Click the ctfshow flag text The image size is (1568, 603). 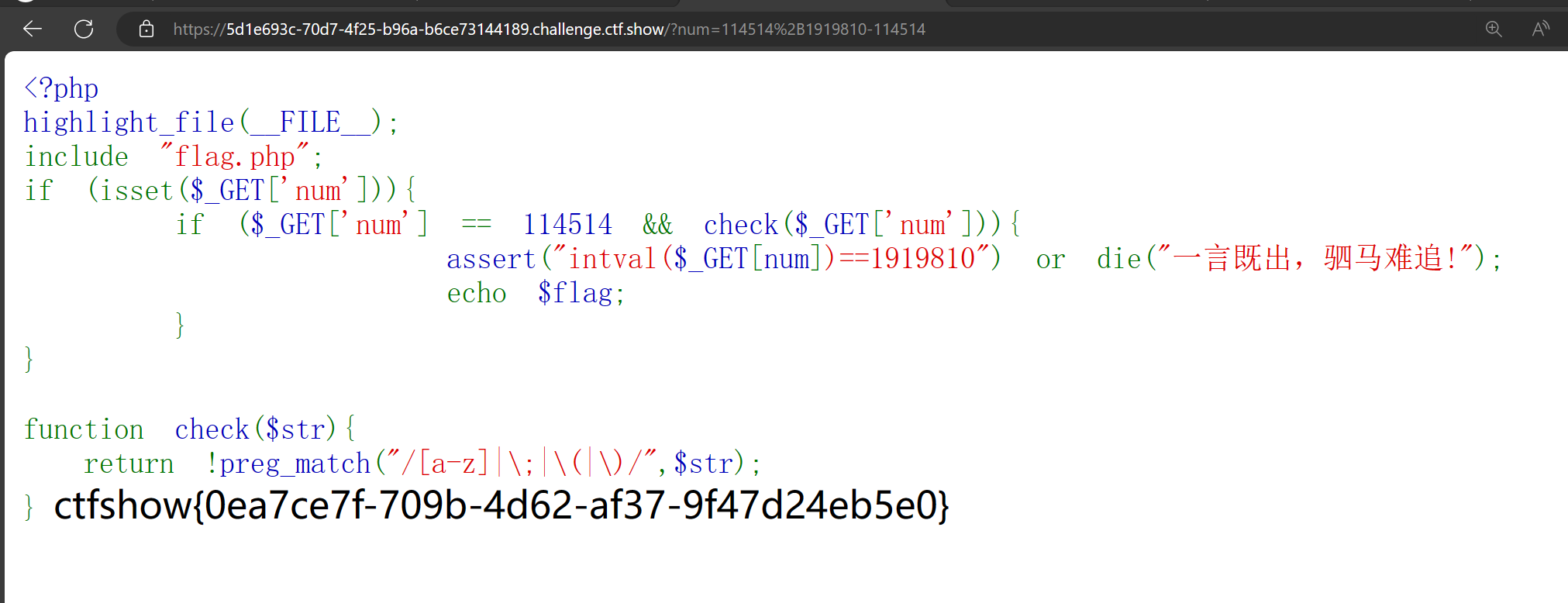coord(501,505)
